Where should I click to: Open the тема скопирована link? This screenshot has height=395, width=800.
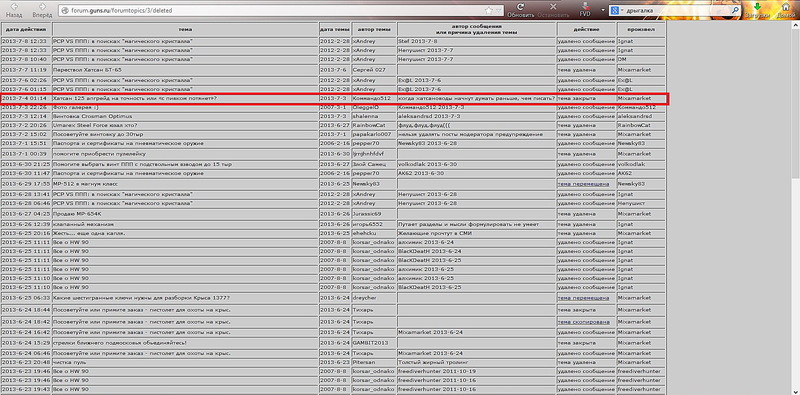click(583, 322)
